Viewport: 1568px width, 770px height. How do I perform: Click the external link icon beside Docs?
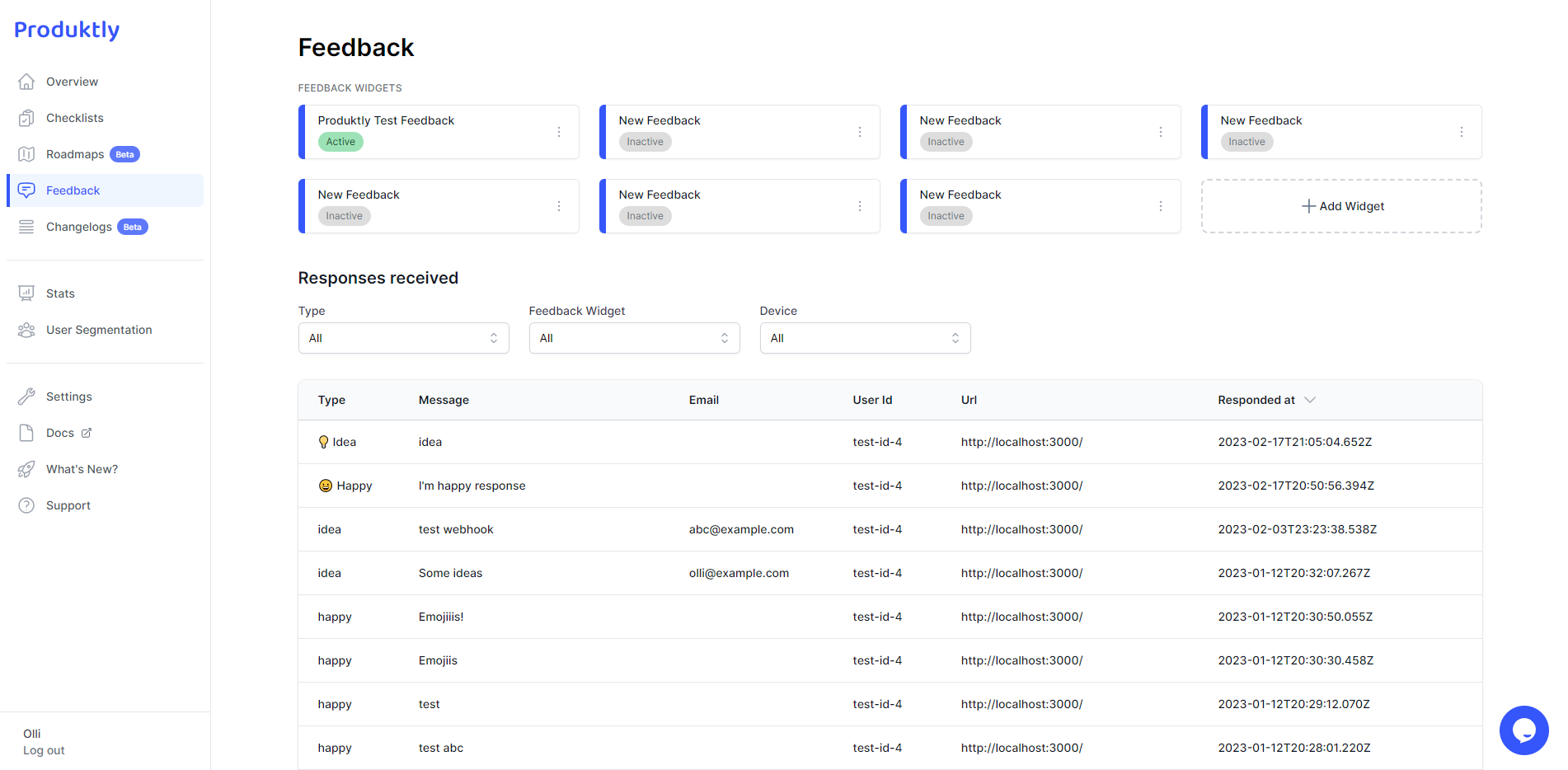point(87,433)
